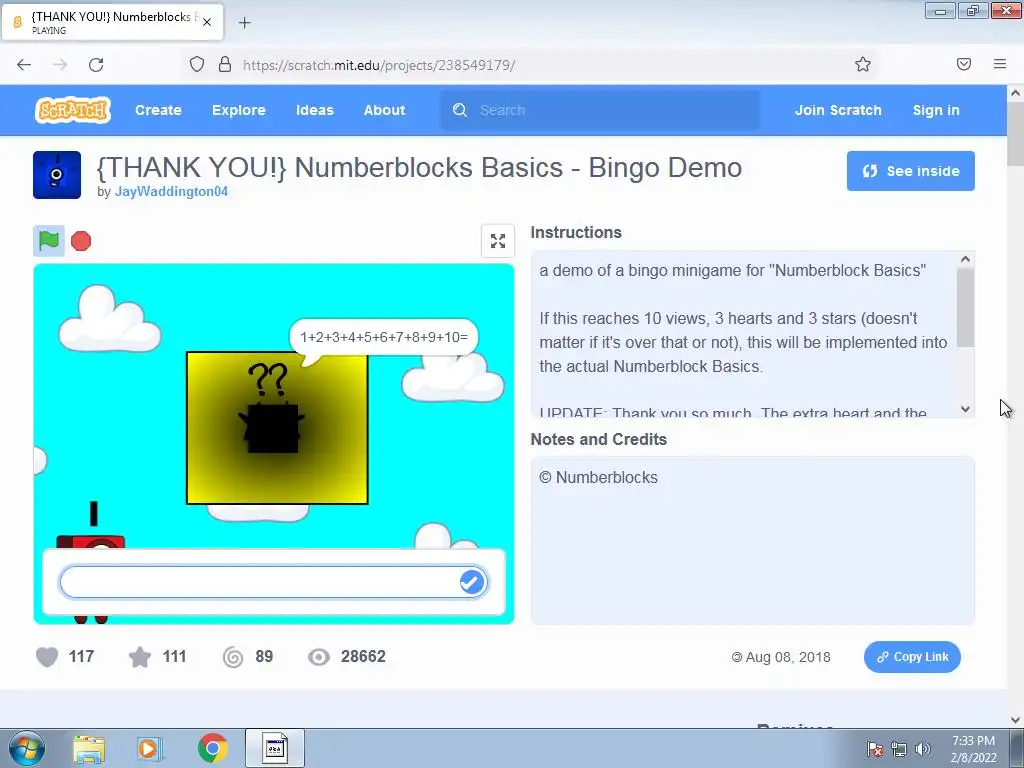Open the Firefox hamburger menu

tap(1000, 64)
